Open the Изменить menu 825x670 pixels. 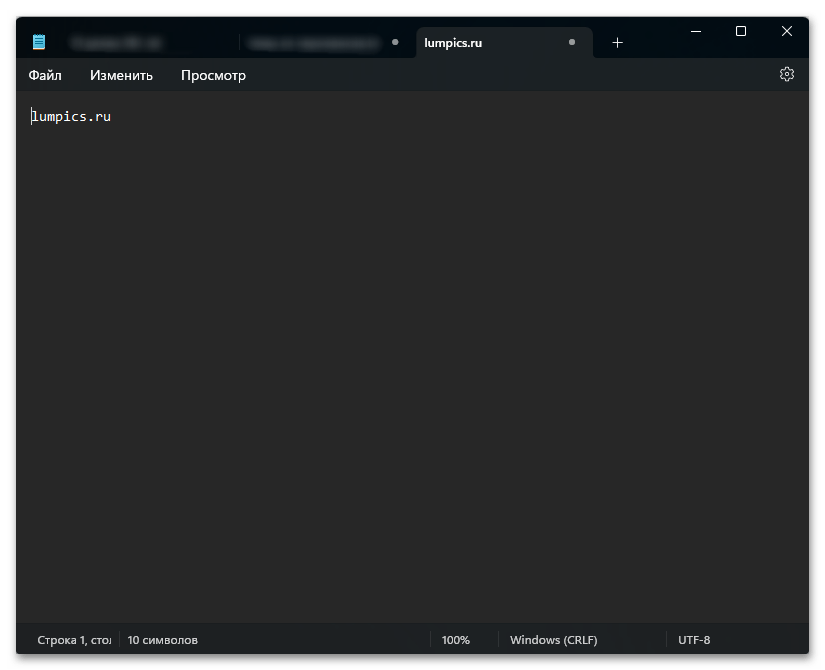pos(121,75)
